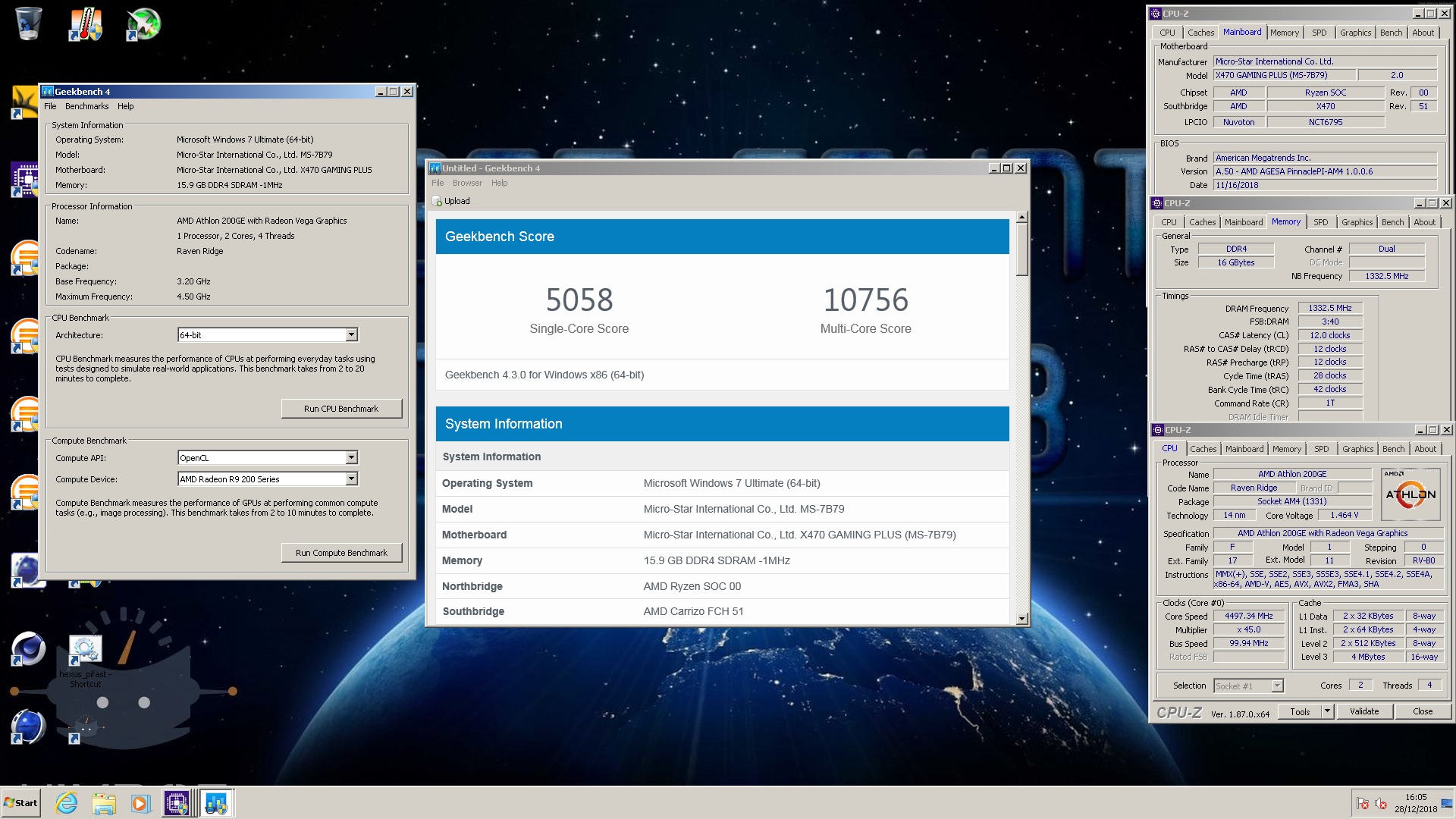Click the Northbridge AMD Ryzen SOC 00 row
Screen dimensions: 1456x819
722,586
